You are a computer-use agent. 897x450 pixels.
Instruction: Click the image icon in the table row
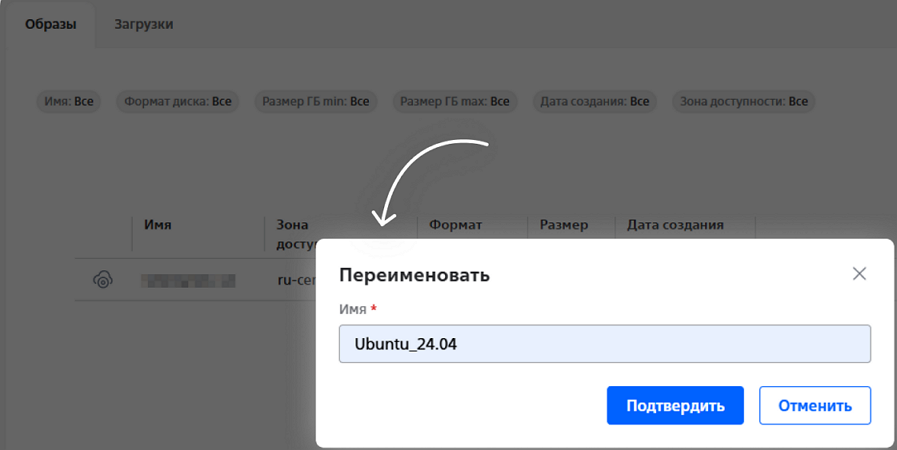click(102, 281)
